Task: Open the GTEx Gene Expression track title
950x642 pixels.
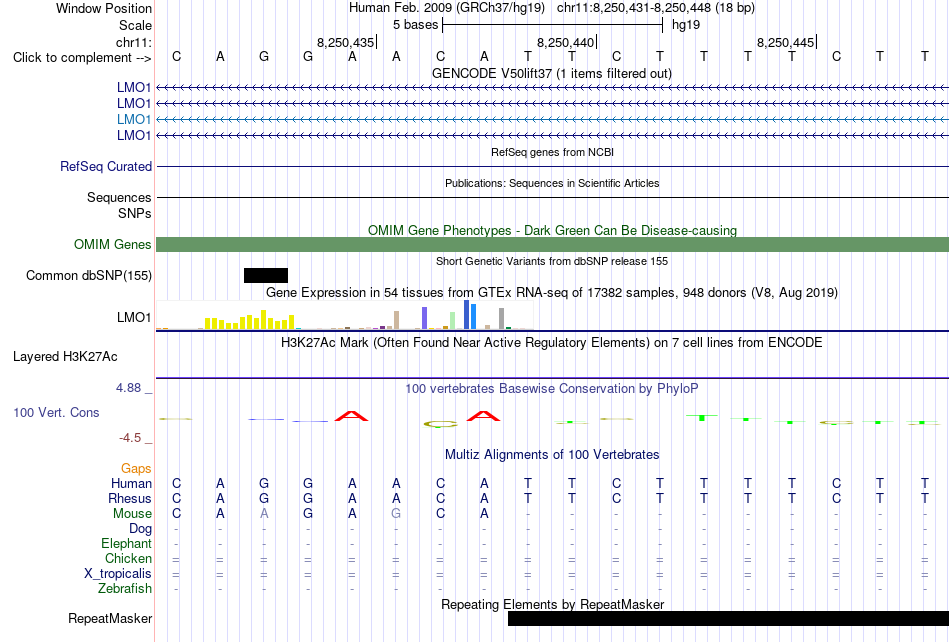Action: coord(551,293)
